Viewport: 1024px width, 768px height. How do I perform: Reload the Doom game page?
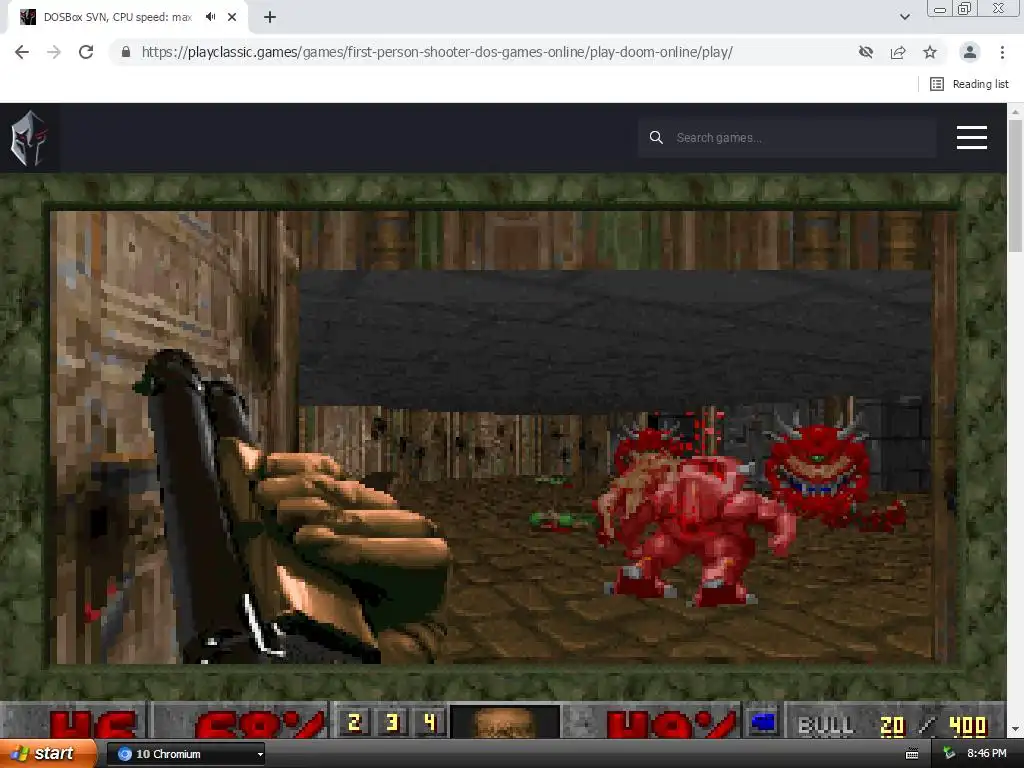click(x=86, y=52)
